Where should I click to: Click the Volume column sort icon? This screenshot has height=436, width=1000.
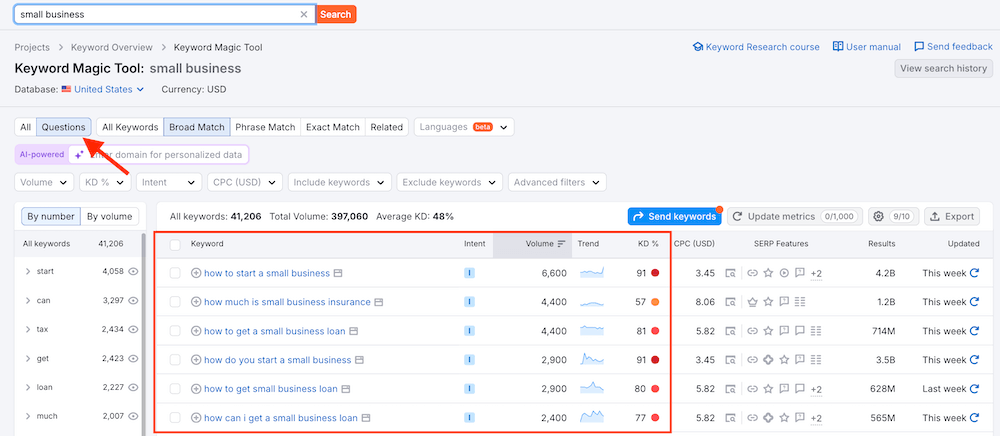pos(561,244)
